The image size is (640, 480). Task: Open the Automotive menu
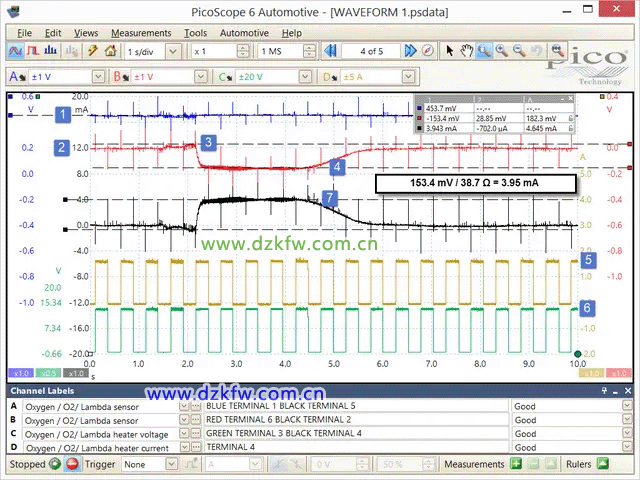coord(244,33)
